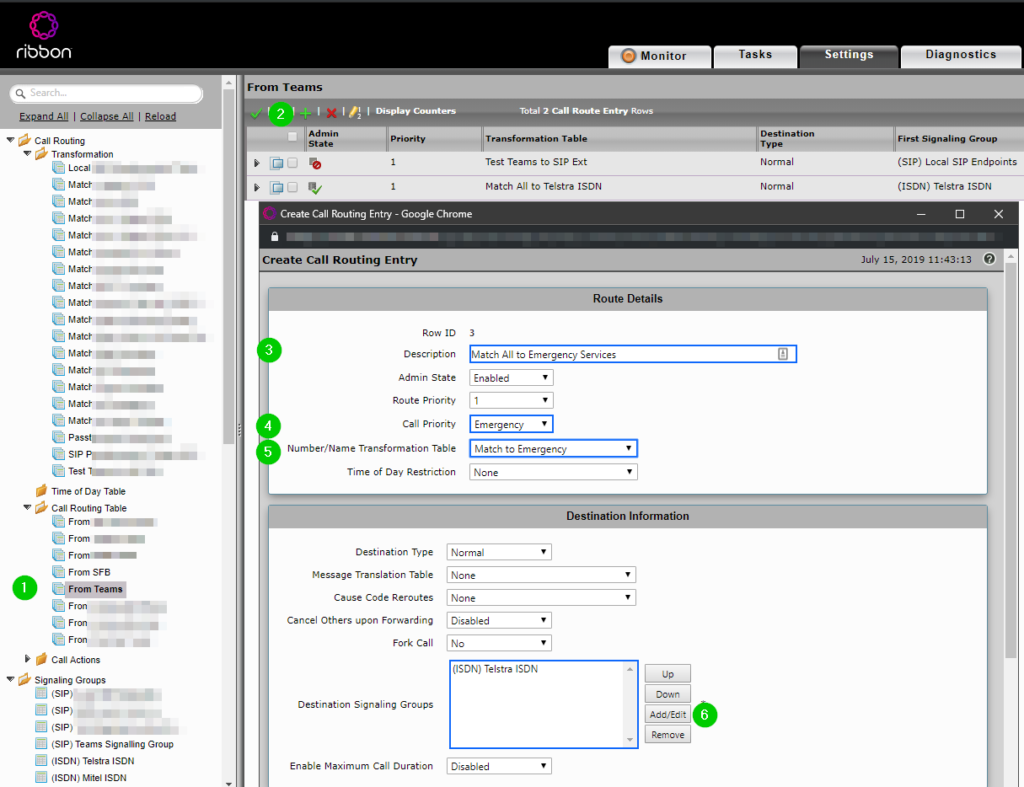1024x787 pixels.
Task: Collapse the Signaling Groups tree node arrow
Action: coord(10,679)
